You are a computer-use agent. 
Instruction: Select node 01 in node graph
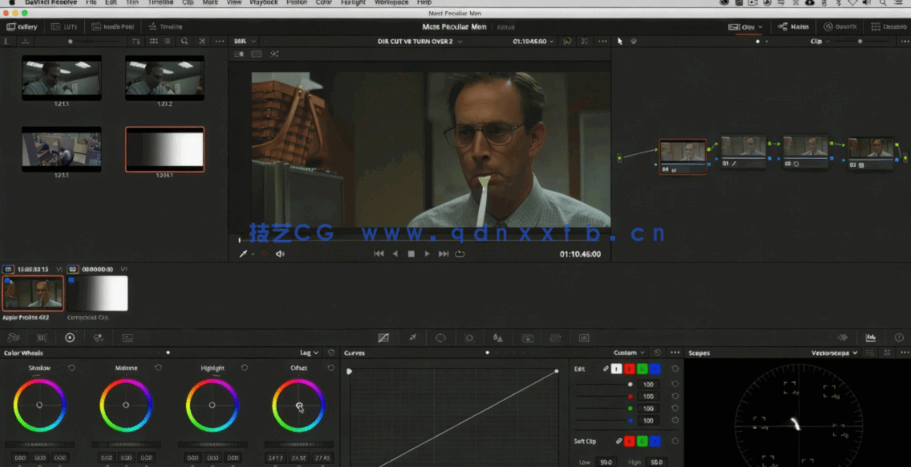[744, 152]
